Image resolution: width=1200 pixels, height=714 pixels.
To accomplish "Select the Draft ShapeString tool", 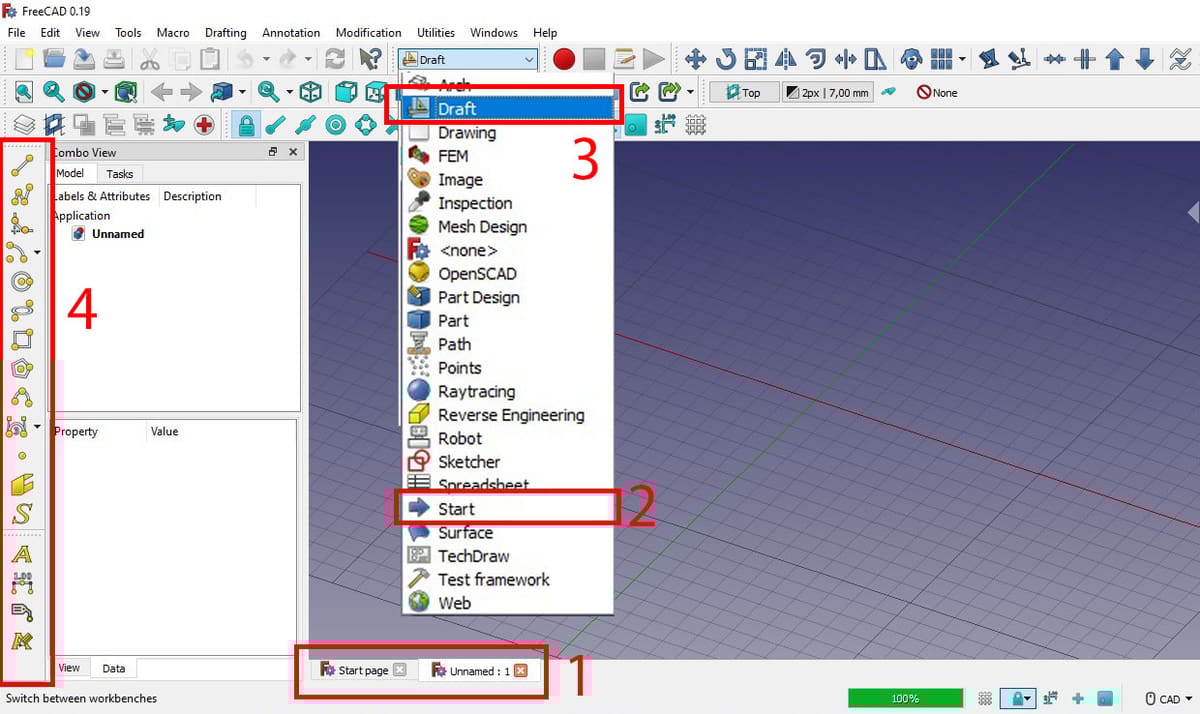I will (x=23, y=514).
